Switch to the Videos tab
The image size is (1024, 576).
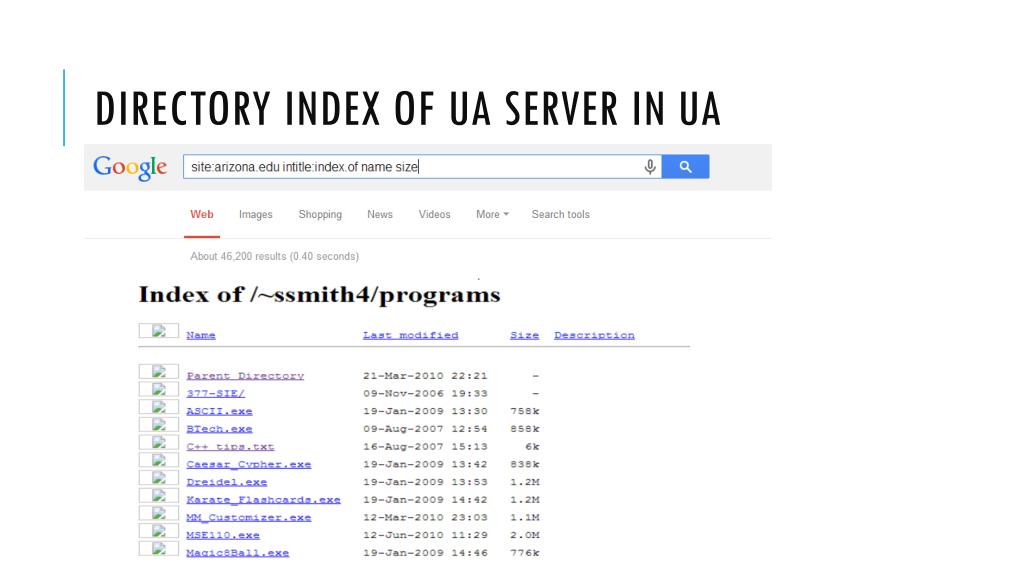434,214
